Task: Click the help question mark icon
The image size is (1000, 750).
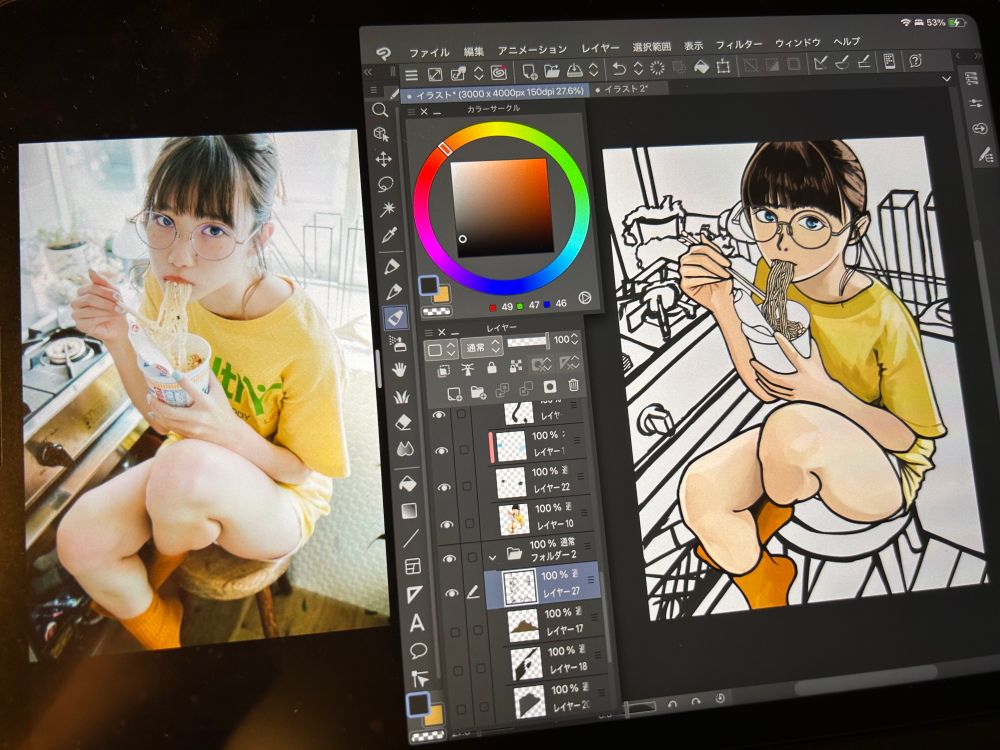Action: click(x=915, y=61)
